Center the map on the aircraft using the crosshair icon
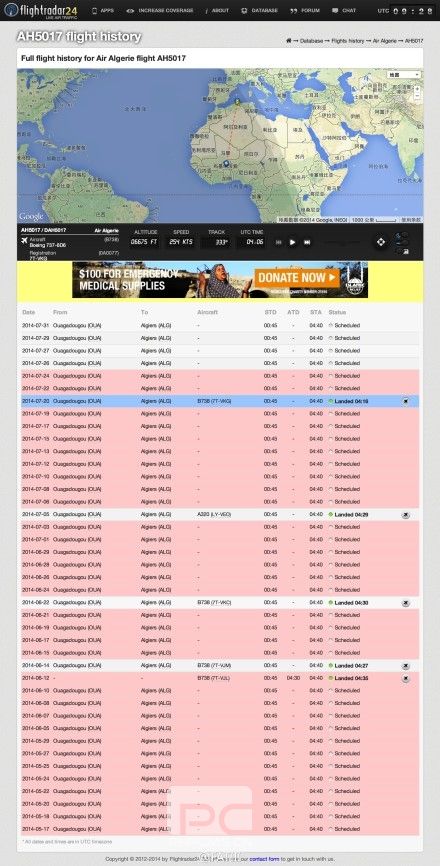 click(x=380, y=242)
